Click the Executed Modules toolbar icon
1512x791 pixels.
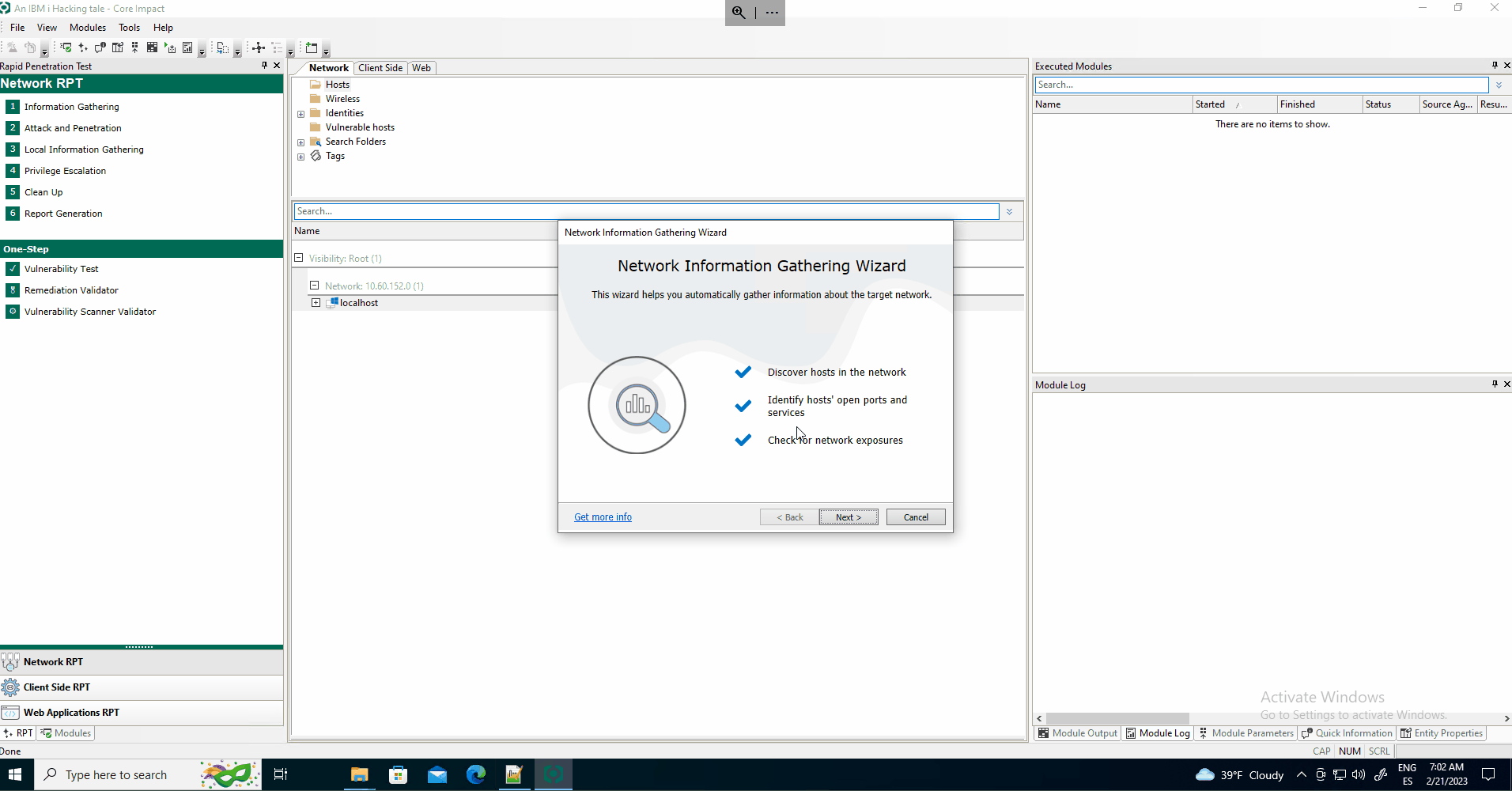(66, 47)
